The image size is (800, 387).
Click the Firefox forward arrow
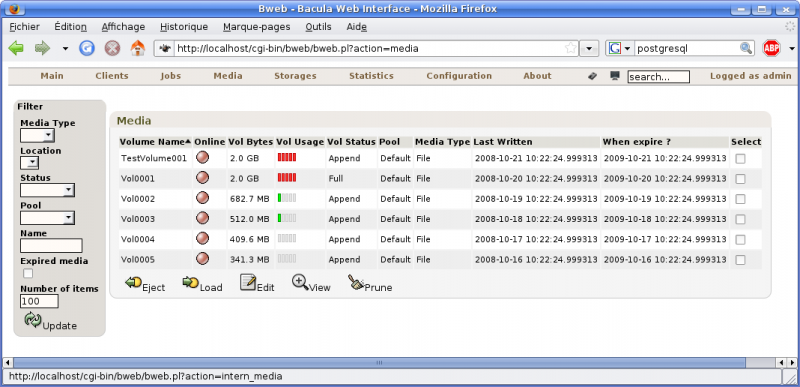tap(42, 48)
